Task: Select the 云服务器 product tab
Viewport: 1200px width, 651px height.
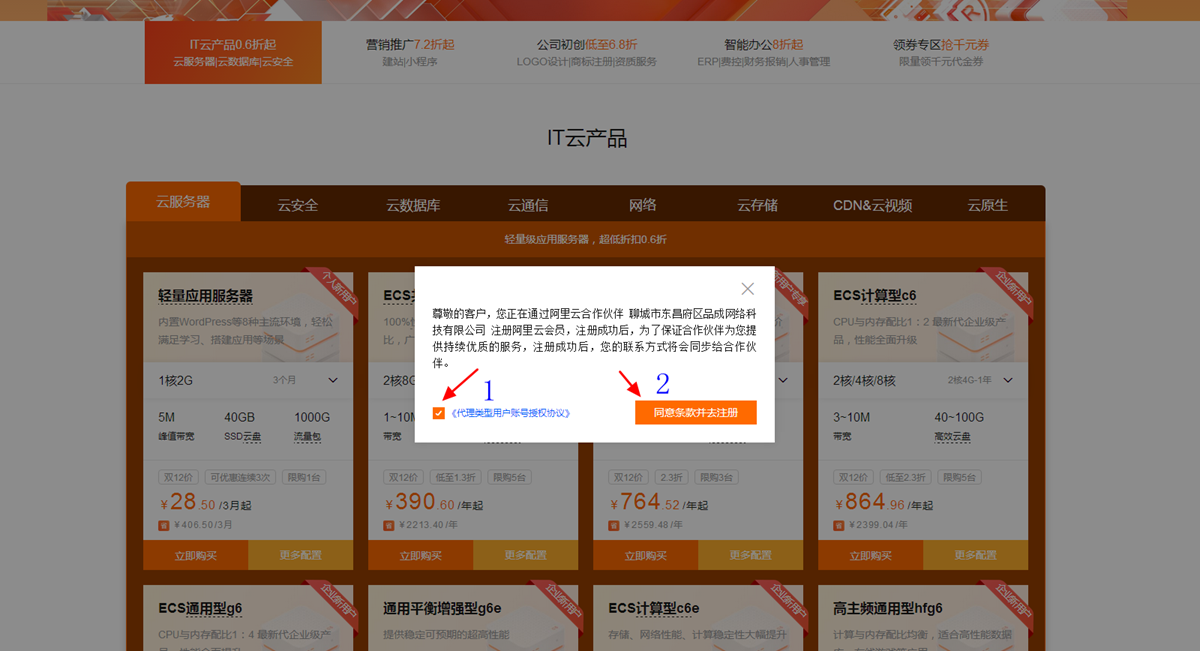Action: (183, 201)
